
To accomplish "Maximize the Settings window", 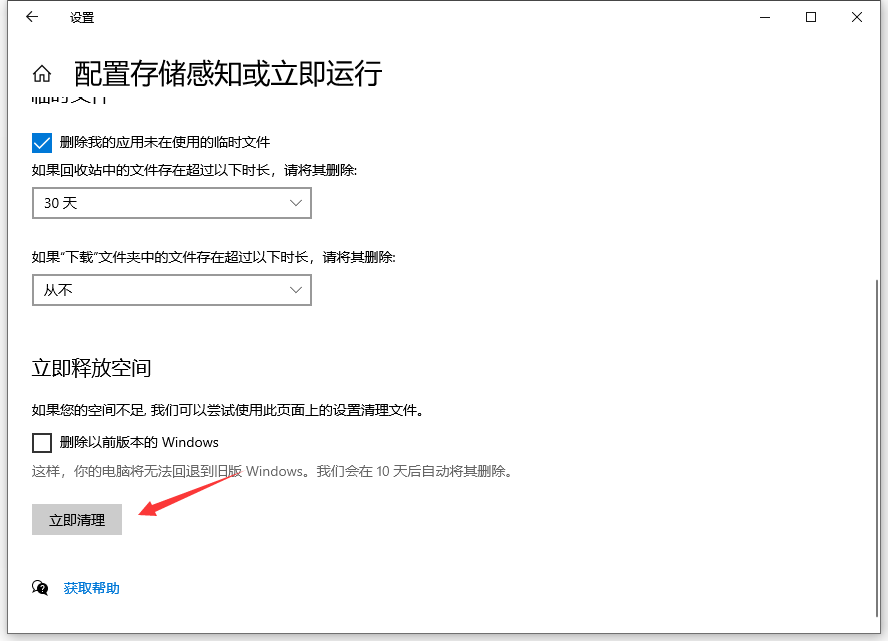I will [x=811, y=17].
